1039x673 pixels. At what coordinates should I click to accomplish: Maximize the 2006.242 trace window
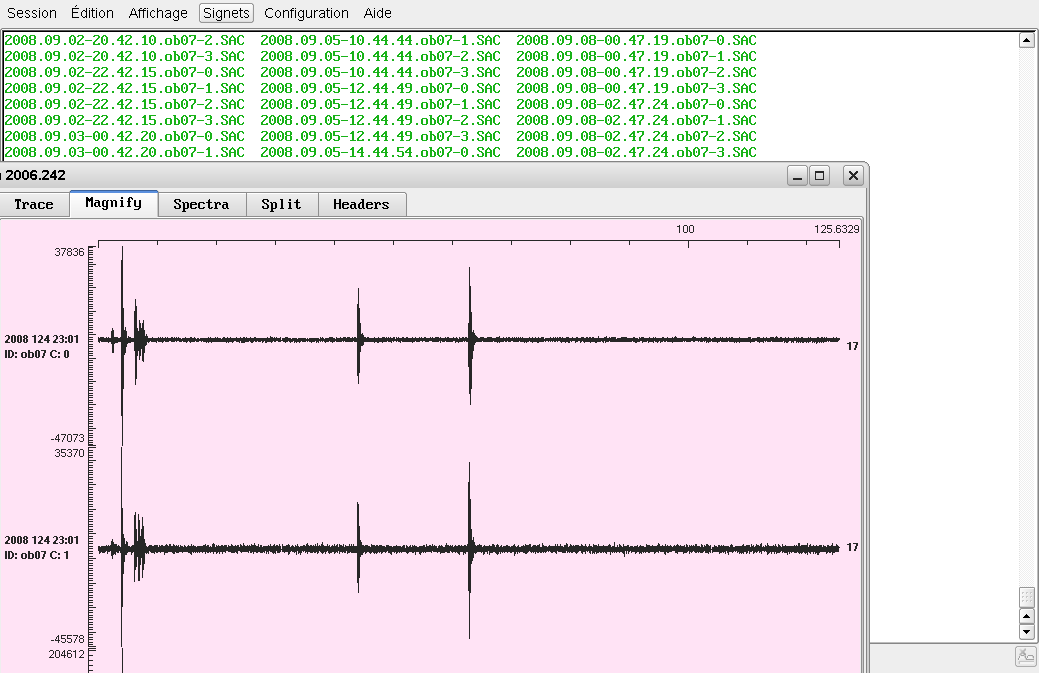click(819, 176)
